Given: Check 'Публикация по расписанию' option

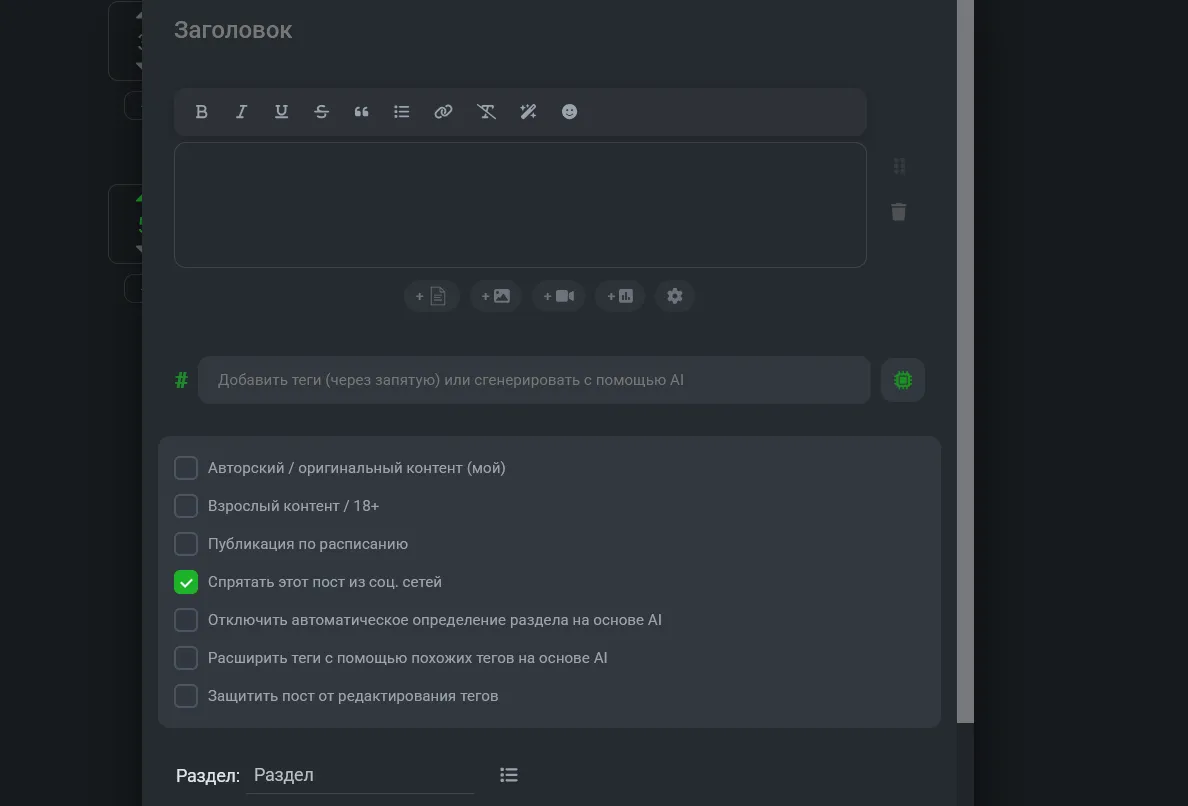Looking at the screenshot, I should click(186, 544).
